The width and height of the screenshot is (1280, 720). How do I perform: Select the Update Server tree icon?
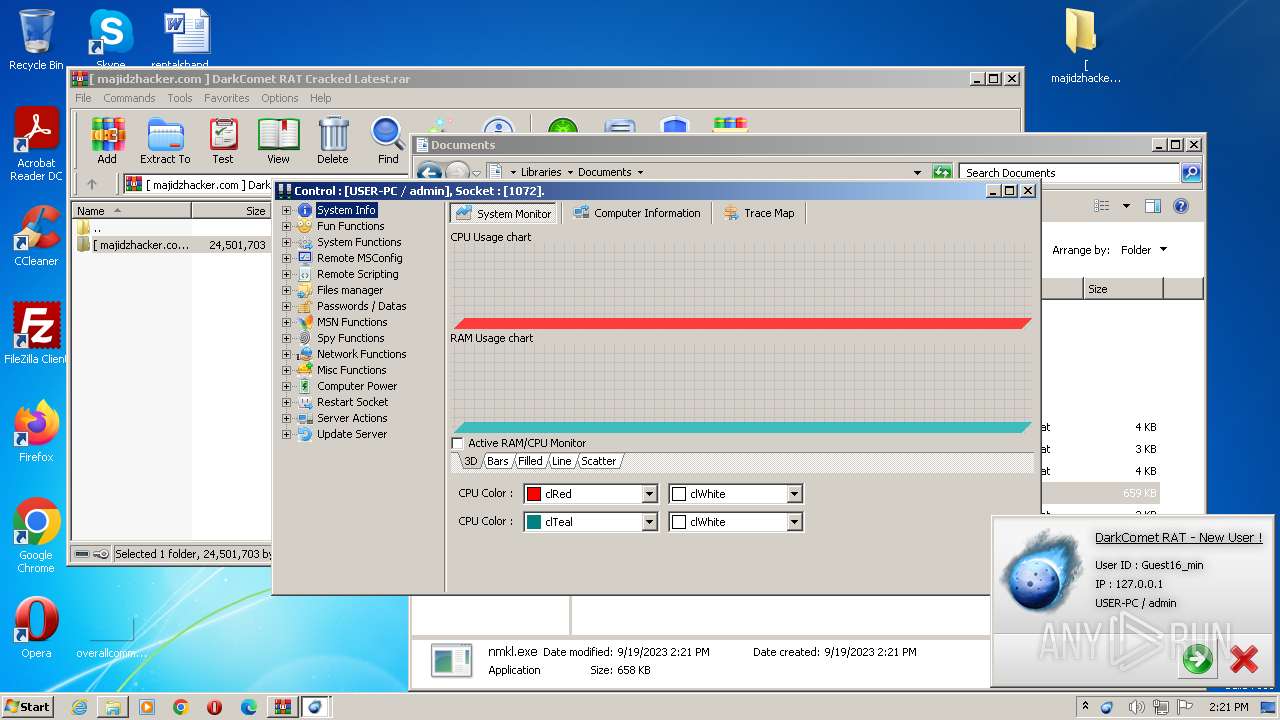pos(305,434)
